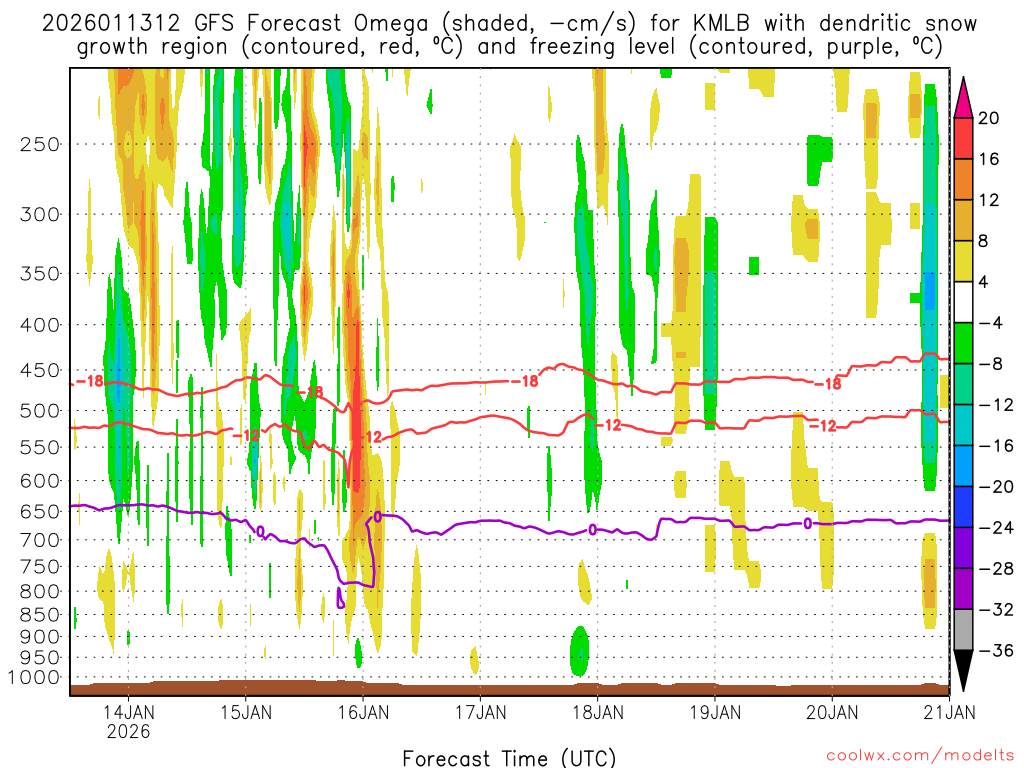Click the colorbar value label -28
The image size is (1024, 768).
996,569
